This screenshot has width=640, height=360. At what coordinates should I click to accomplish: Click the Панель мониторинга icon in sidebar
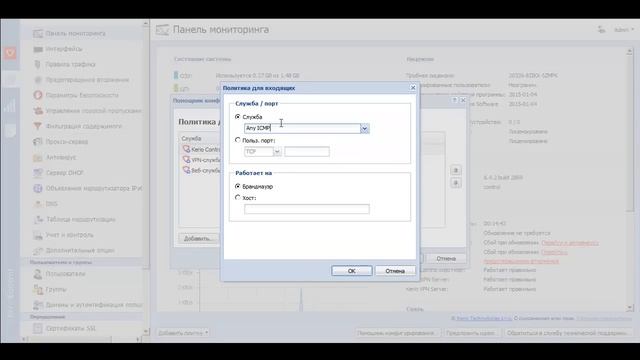[38, 33]
